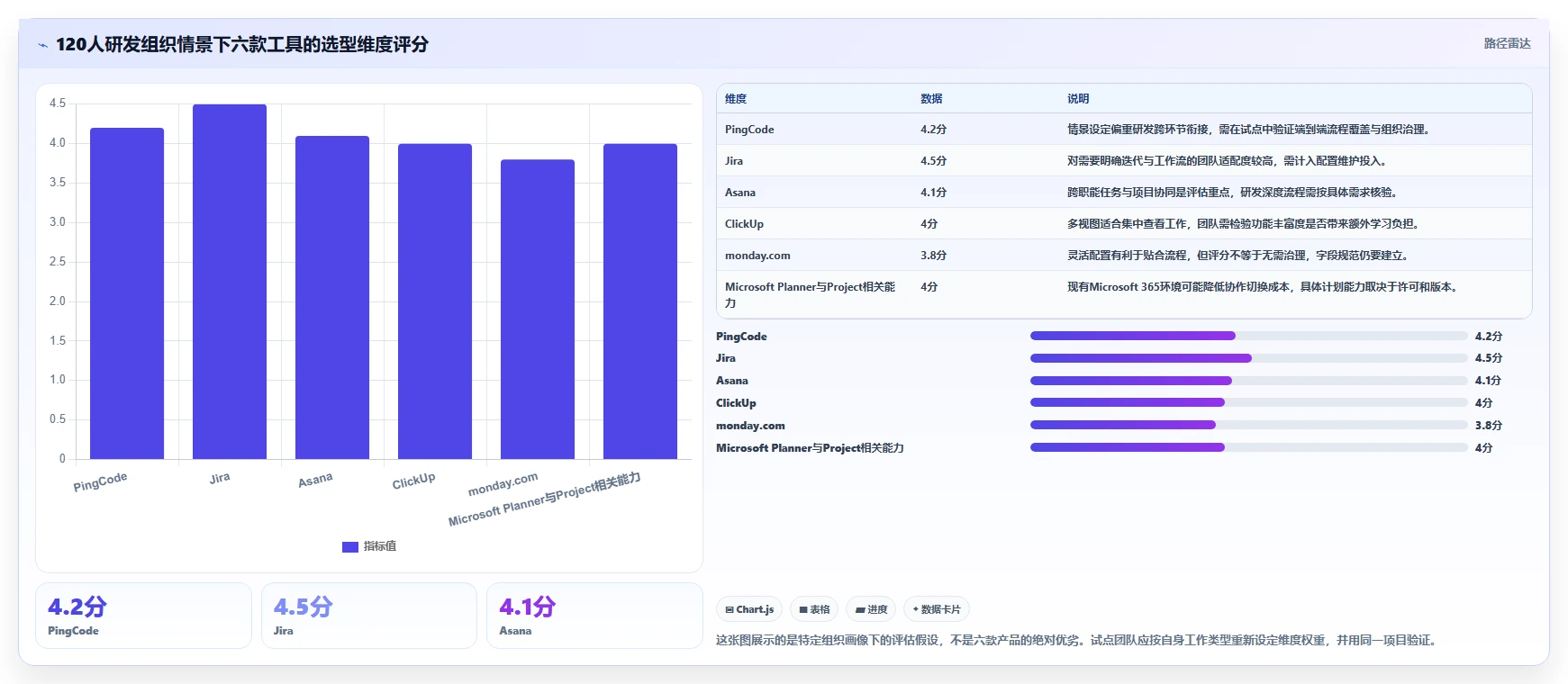The height and width of the screenshot is (684, 1568).
Task: Click the 进度 tag
Action: point(871,609)
